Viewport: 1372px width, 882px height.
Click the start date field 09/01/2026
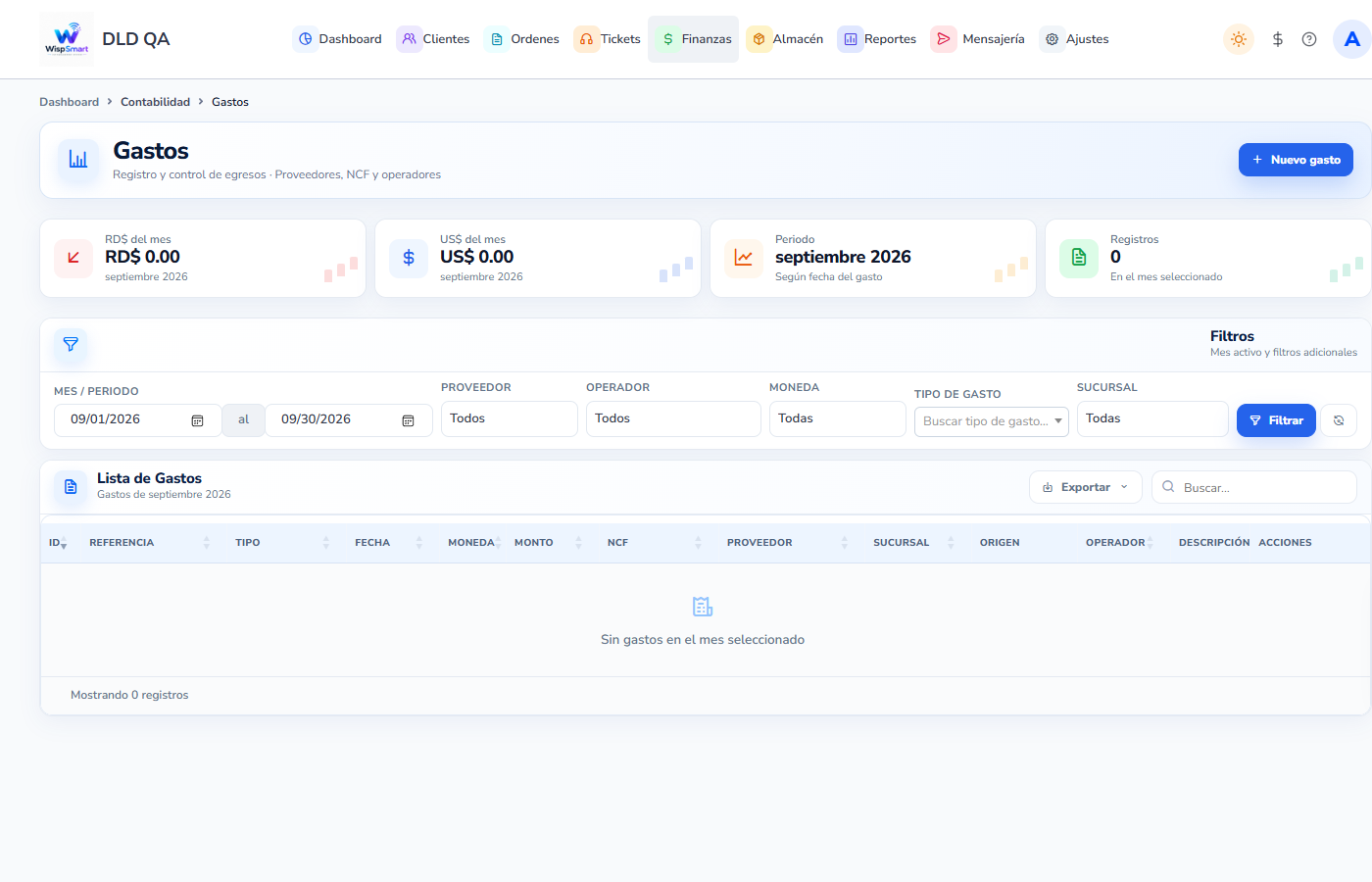[137, 420]
